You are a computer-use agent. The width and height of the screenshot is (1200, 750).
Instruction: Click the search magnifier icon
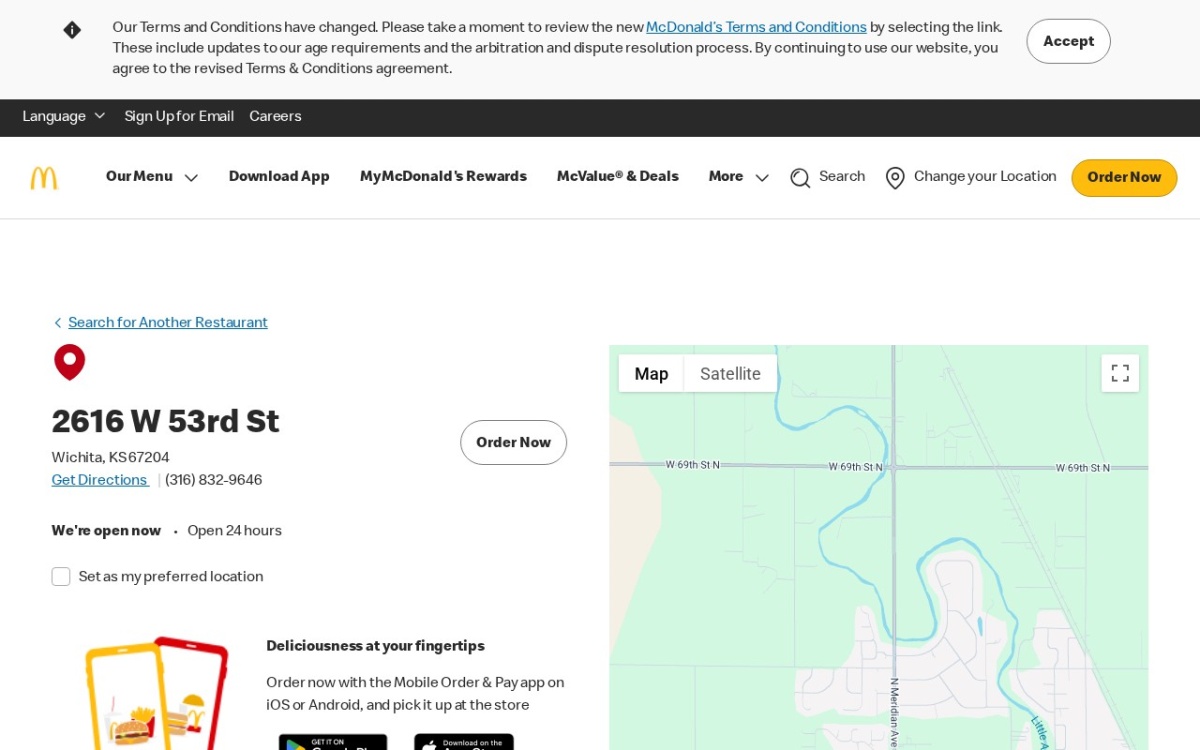800,178
